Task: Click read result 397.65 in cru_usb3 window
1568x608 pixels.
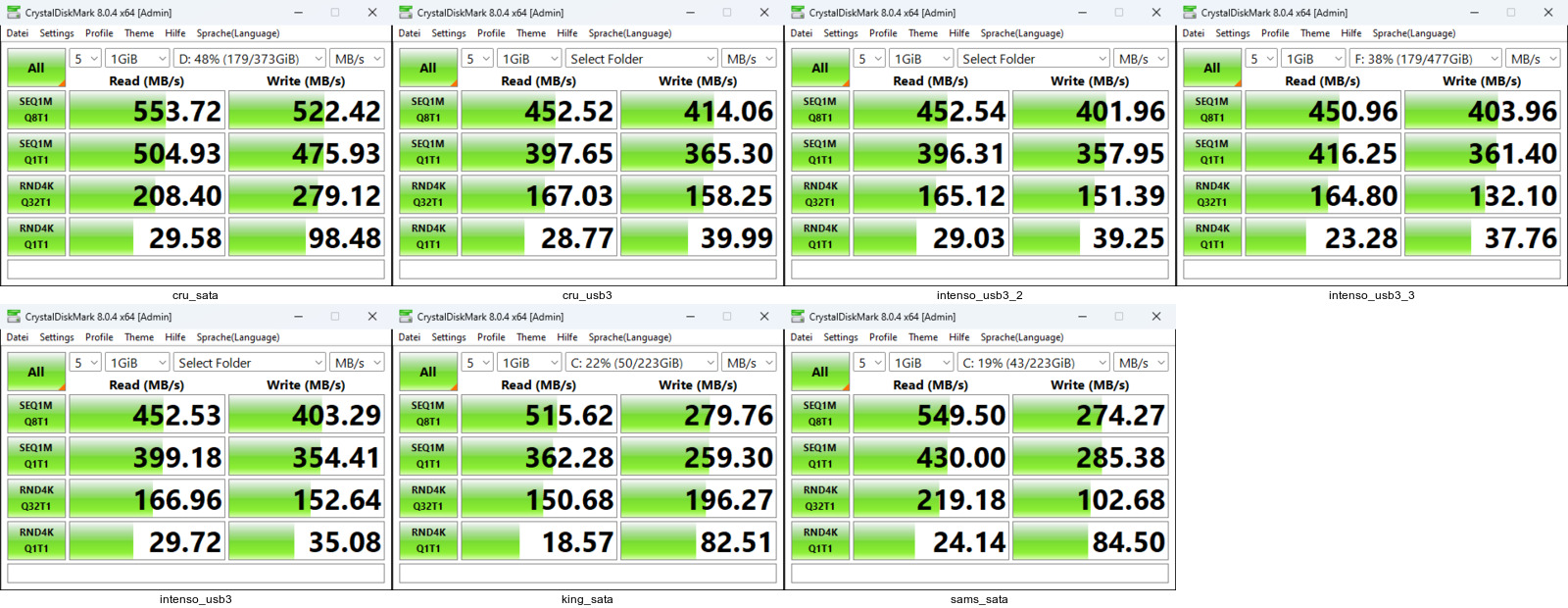Action: [x=539, y=153]
